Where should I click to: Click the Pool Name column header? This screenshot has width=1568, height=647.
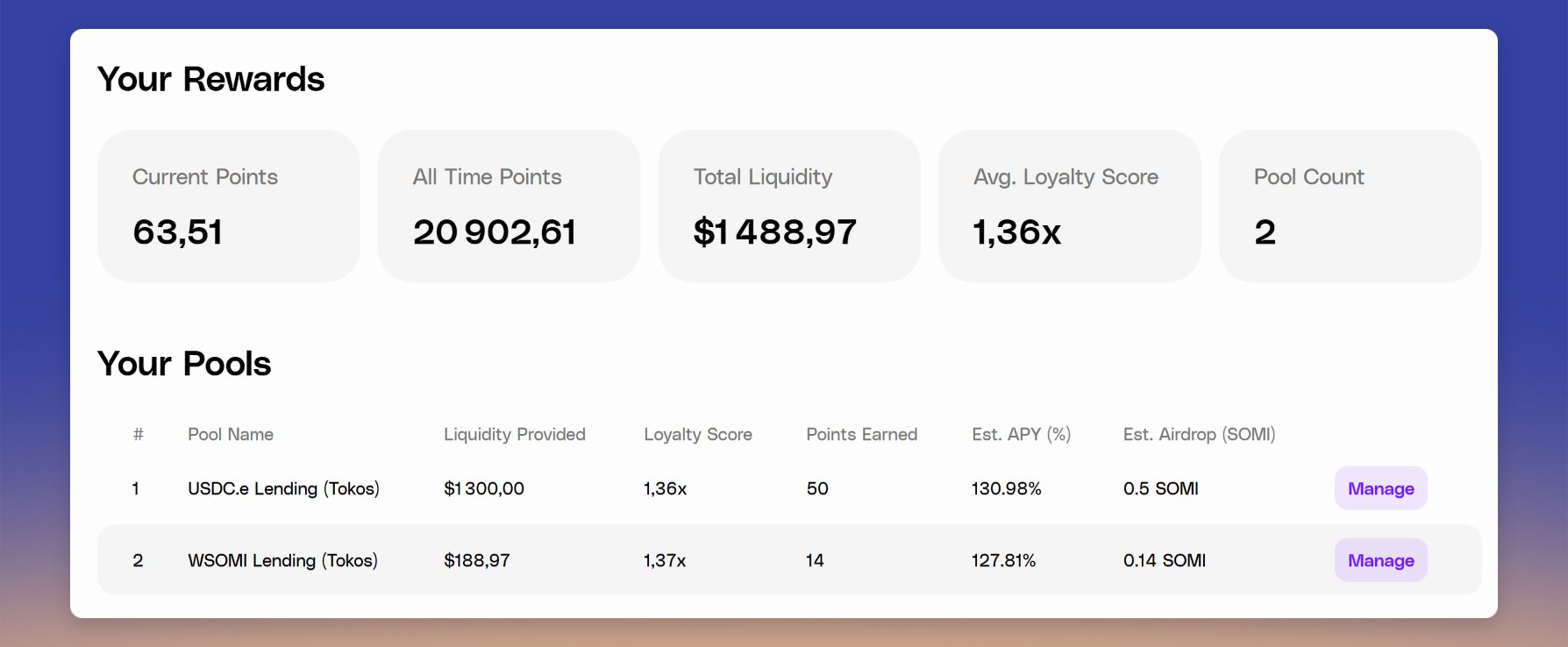pos(231,434)
